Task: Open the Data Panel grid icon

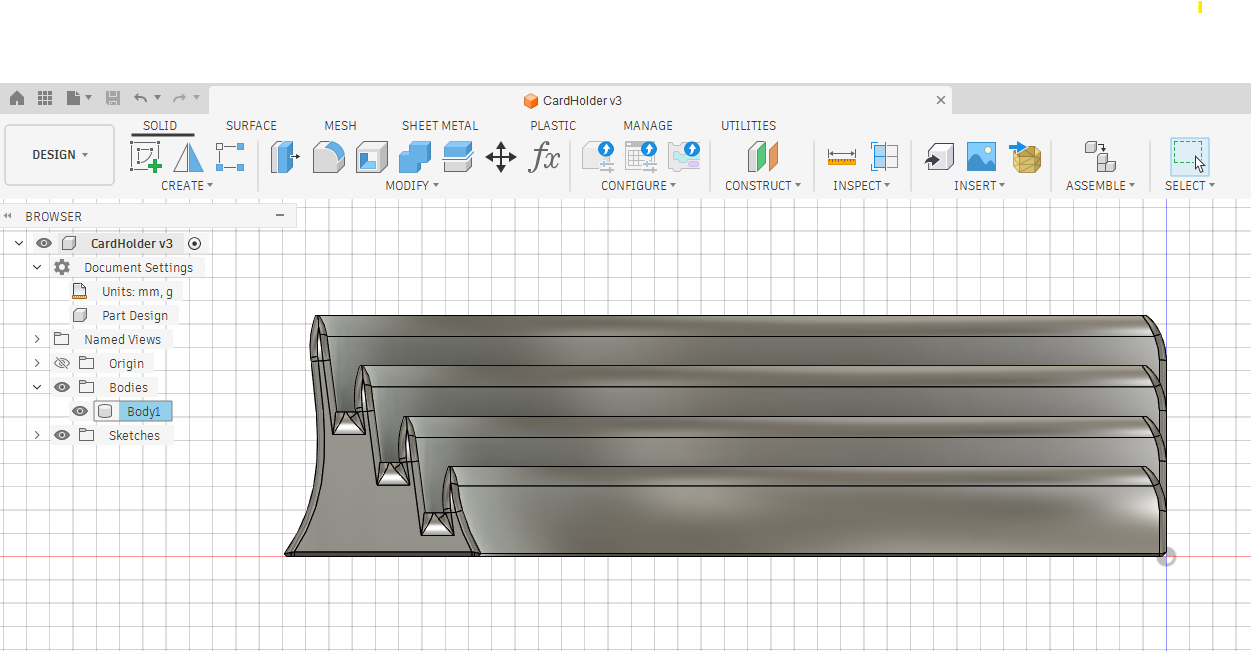Action: 45,98
